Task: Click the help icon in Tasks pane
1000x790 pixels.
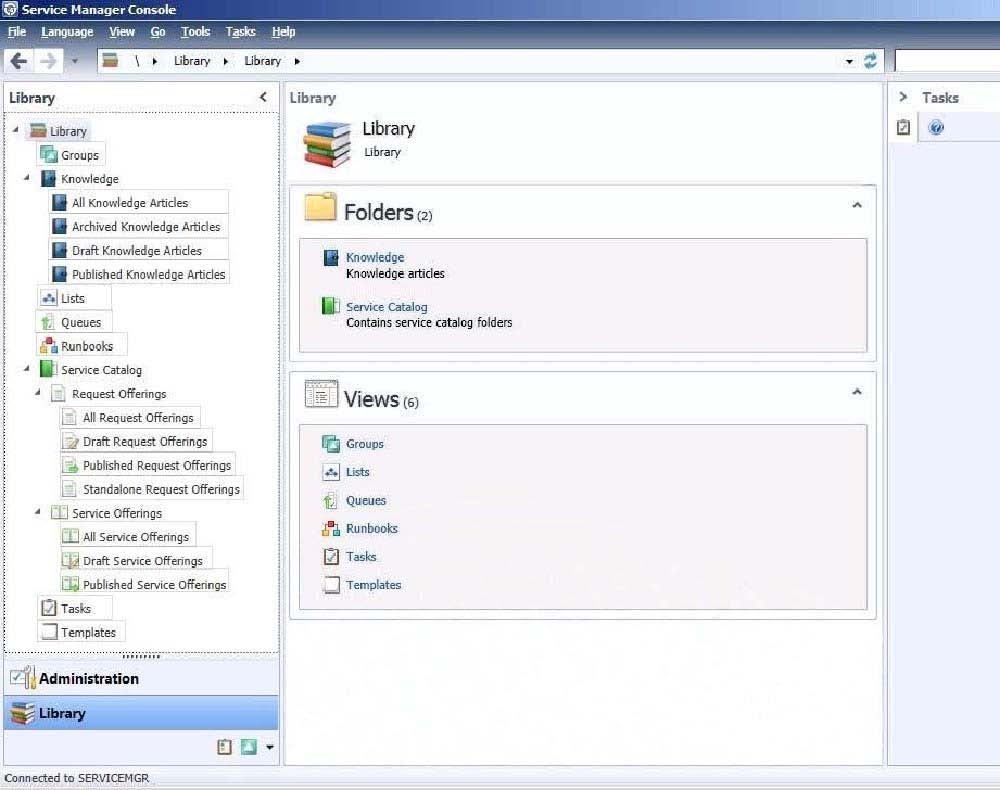Action: coord(936,128)
